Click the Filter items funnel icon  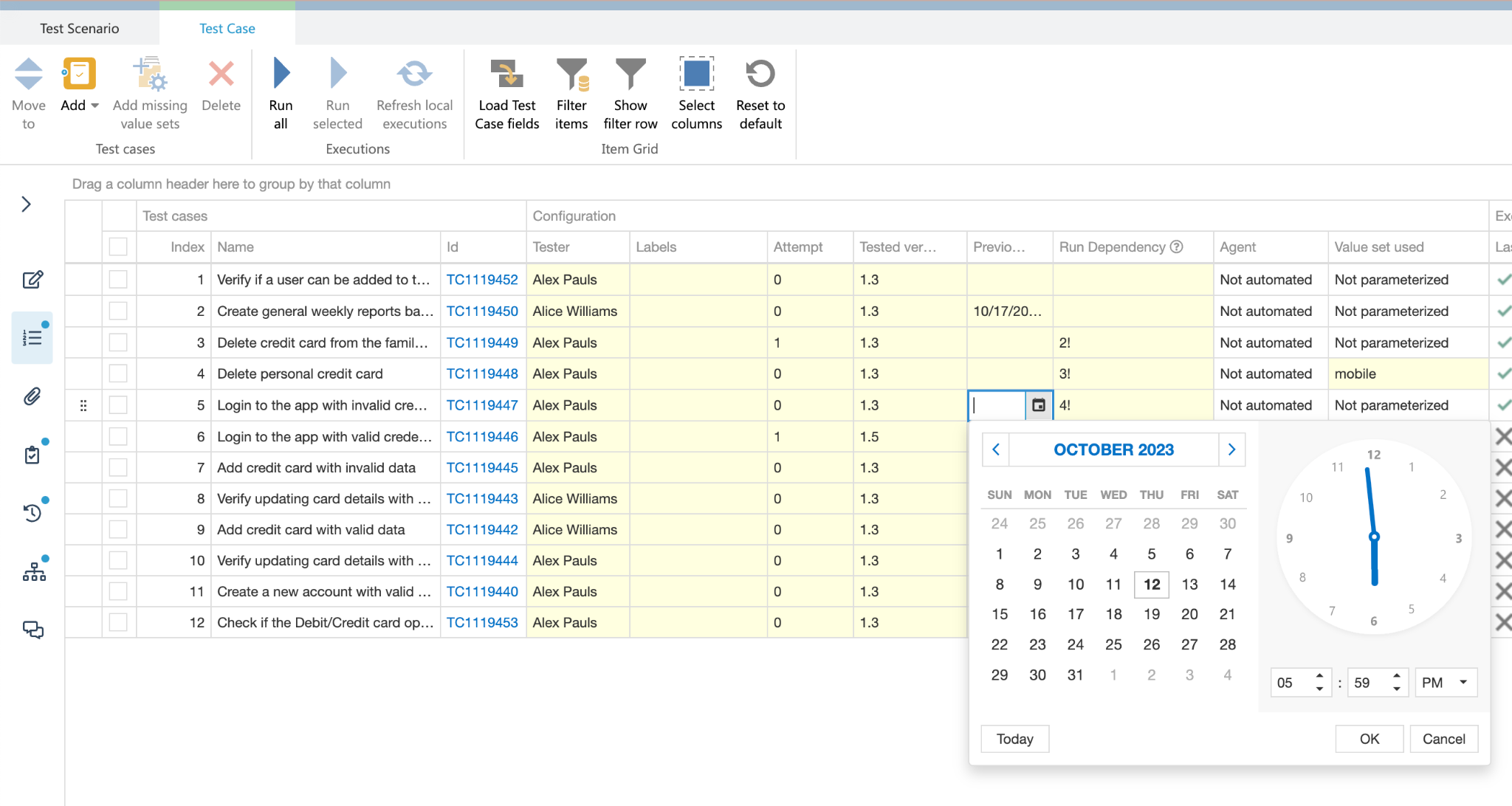coord(571,74)
